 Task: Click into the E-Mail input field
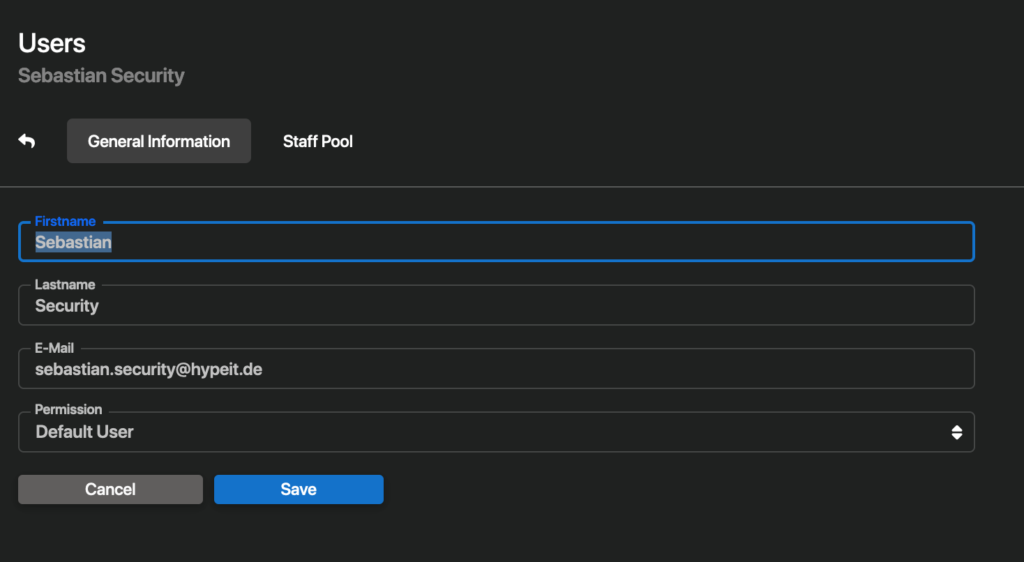pyautogui.click(x=600, y=369)
